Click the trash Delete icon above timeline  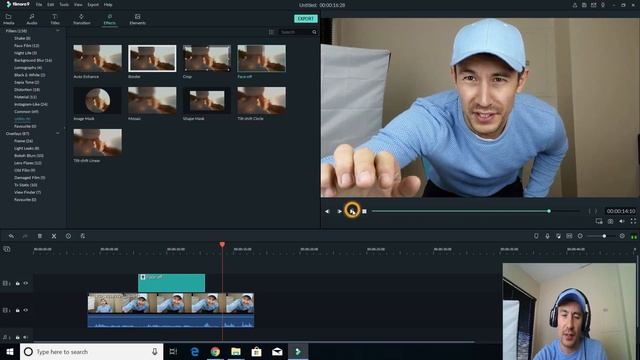click(40, 236)
